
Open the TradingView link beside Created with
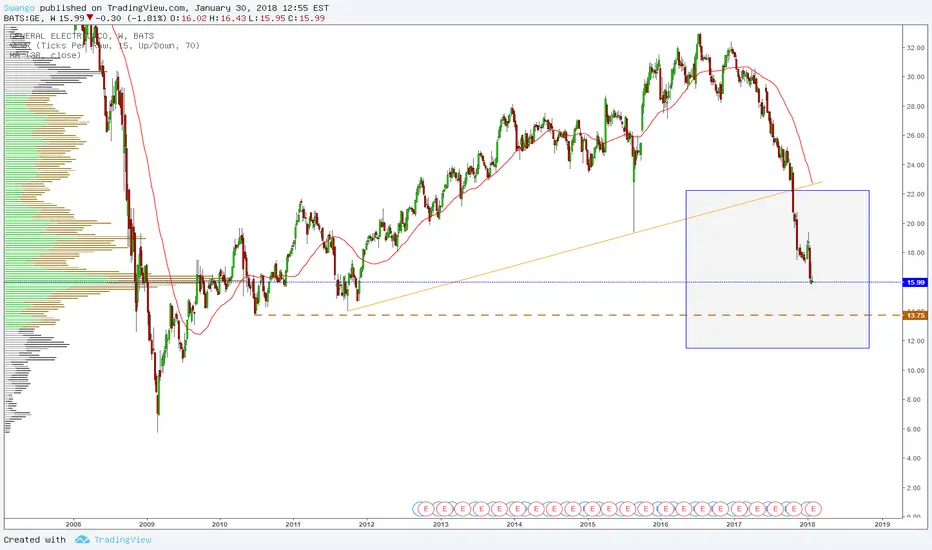[x=122, y=539]
